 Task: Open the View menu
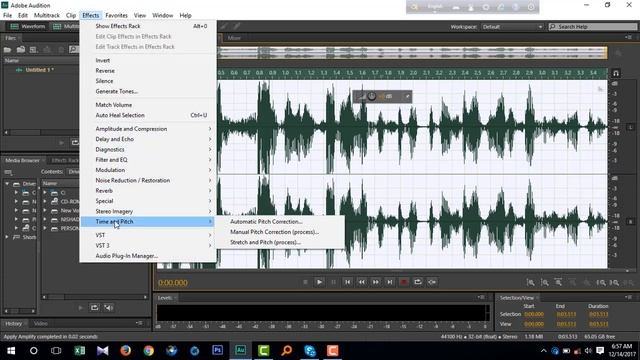[140, 15]
